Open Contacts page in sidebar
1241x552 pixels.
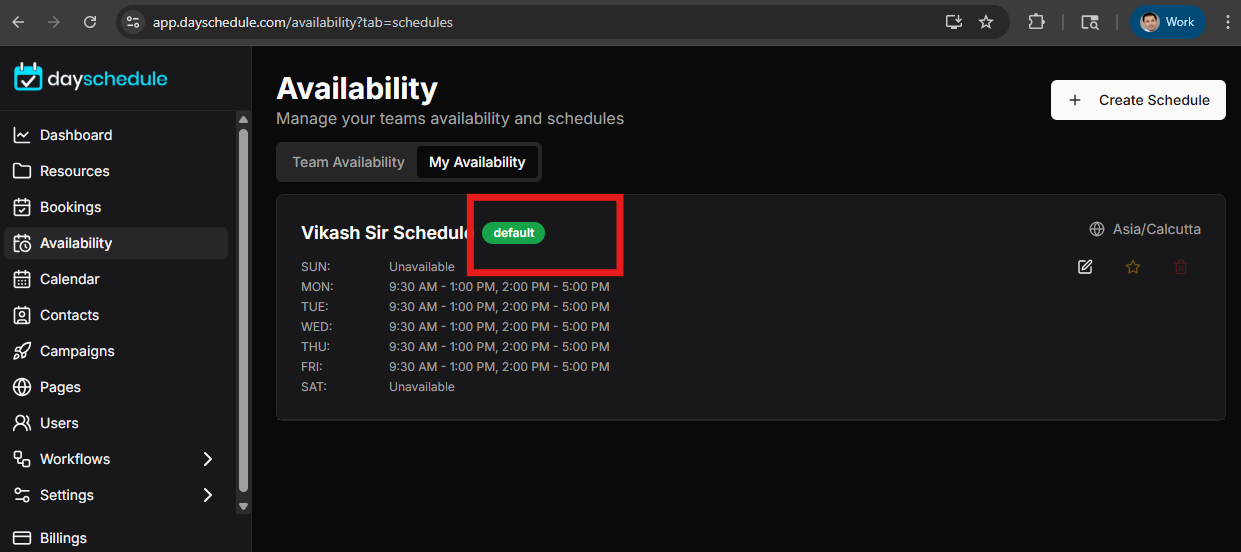[x=69, y=315]
